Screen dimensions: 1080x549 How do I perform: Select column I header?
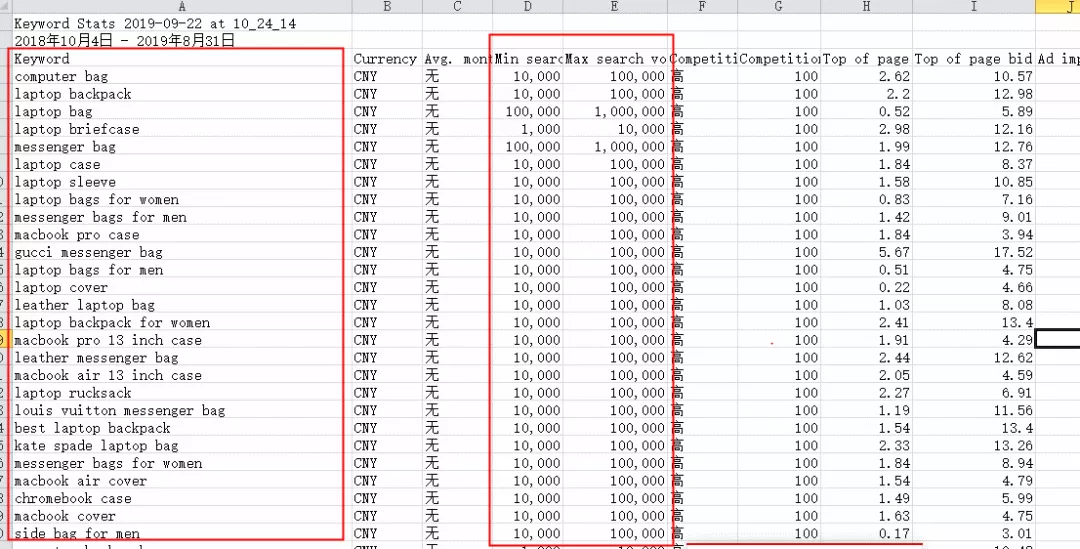[974, 6]
